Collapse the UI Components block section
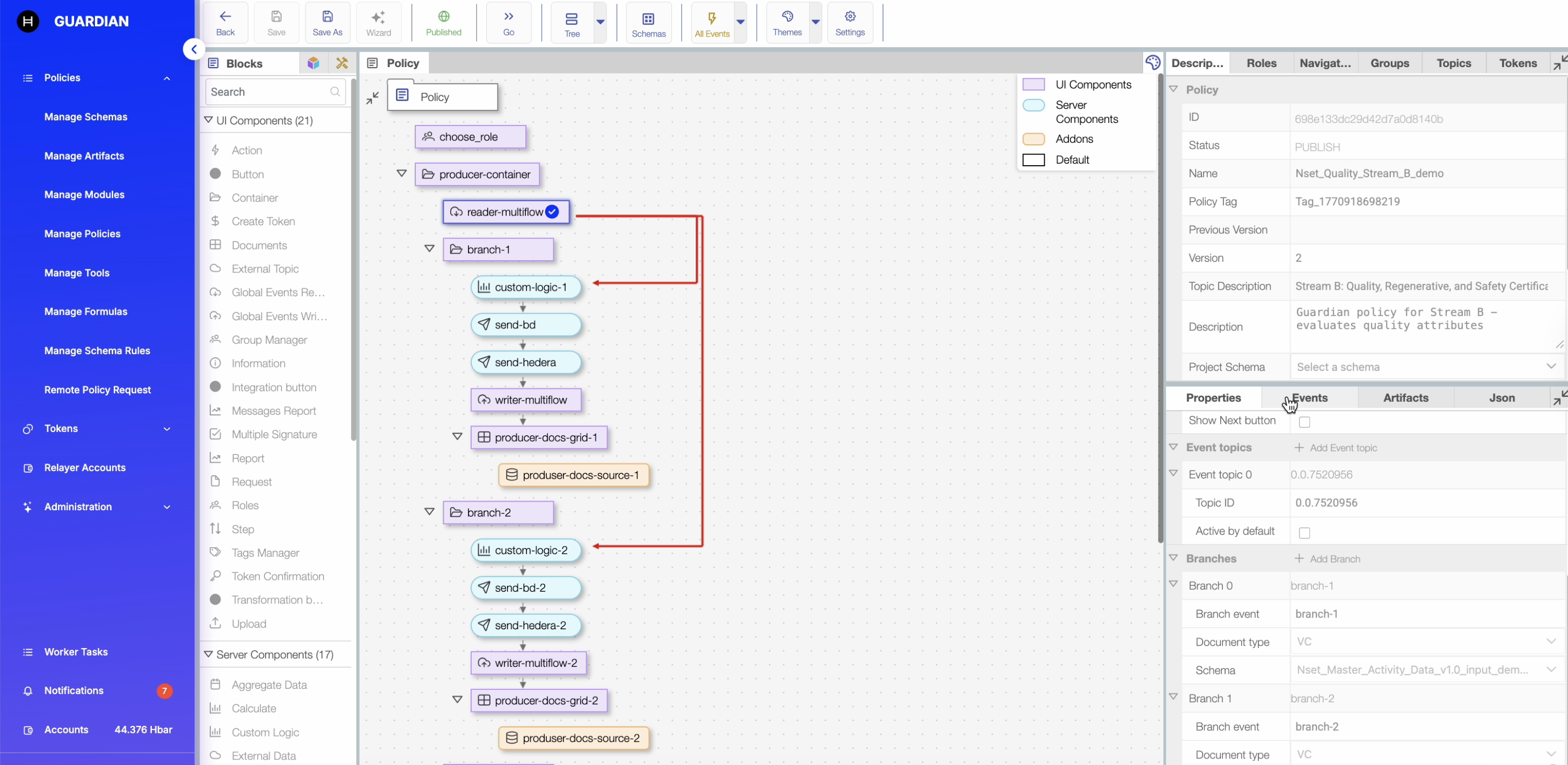 pos(208,121)
